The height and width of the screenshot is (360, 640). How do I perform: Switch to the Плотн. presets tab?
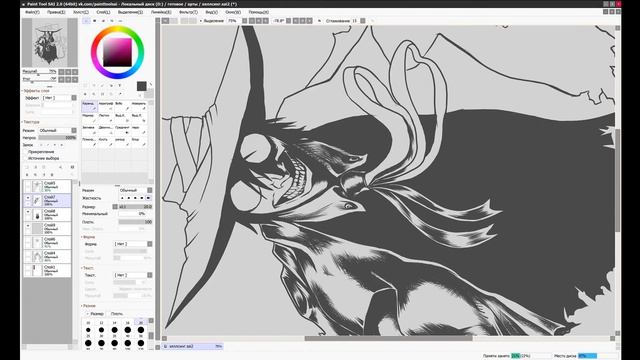(x=117, y=314)
